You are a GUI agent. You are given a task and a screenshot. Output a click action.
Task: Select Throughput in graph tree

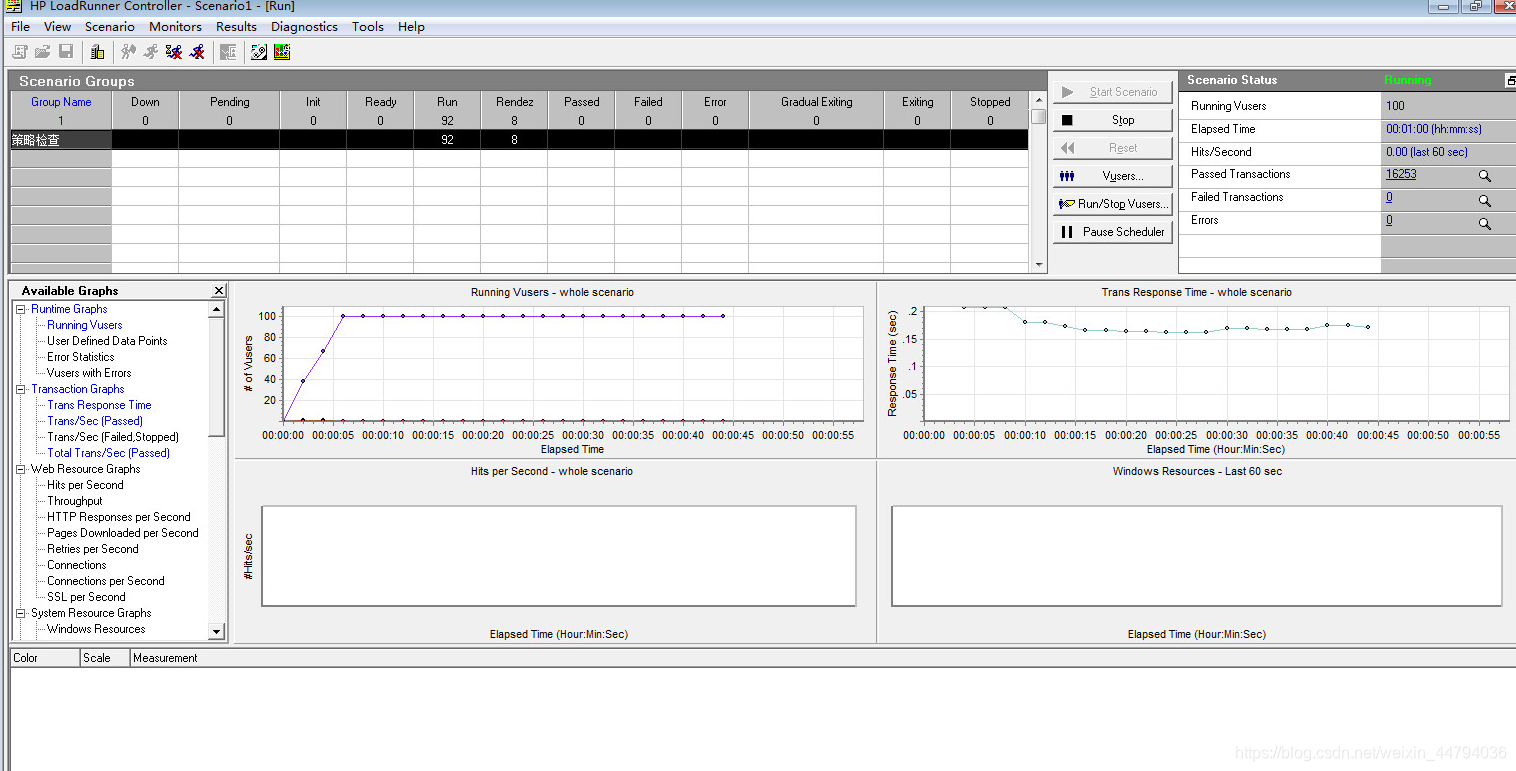[x=75, y=501]
